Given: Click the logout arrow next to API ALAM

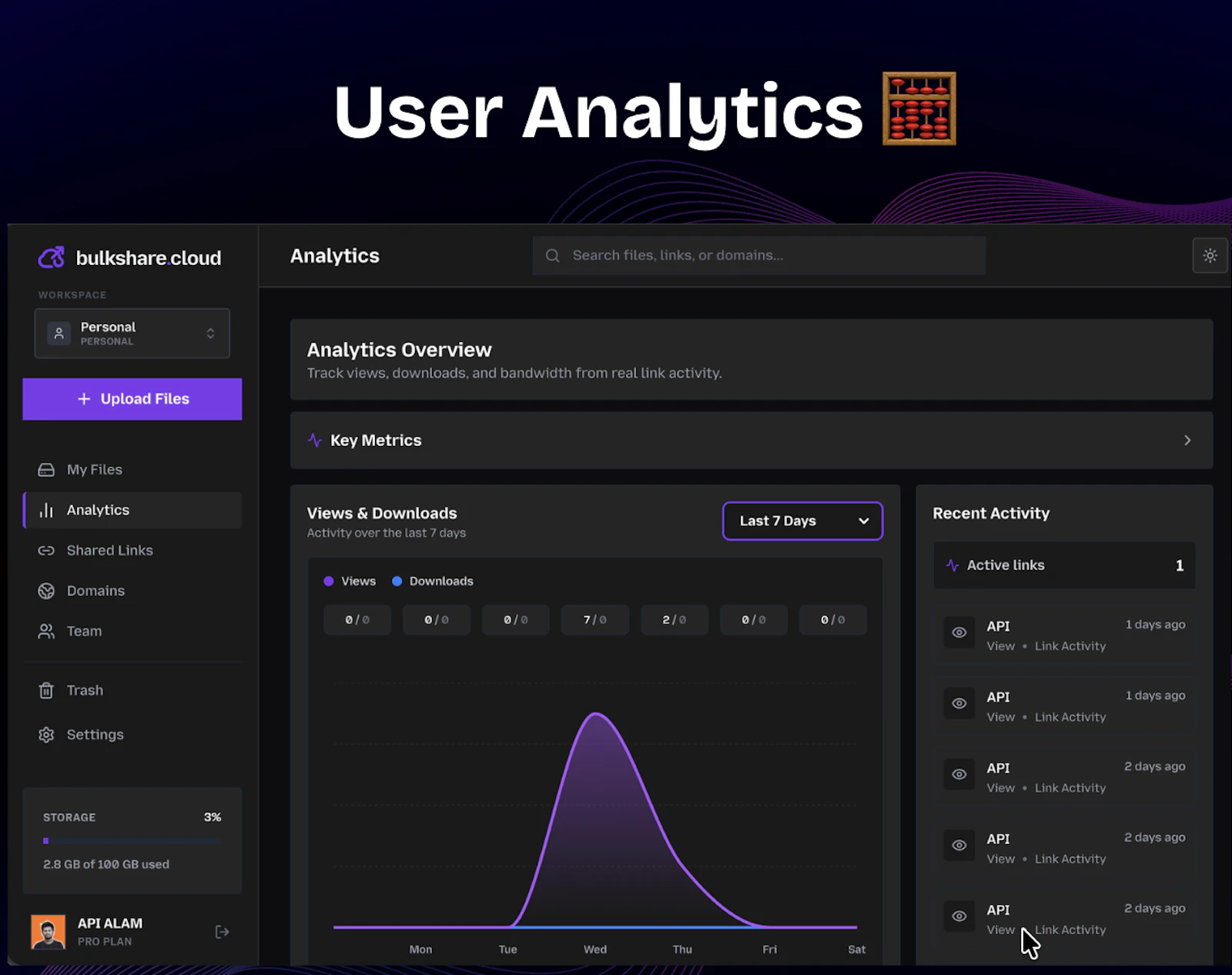Looking at the screenshot, I should (222, 931).
